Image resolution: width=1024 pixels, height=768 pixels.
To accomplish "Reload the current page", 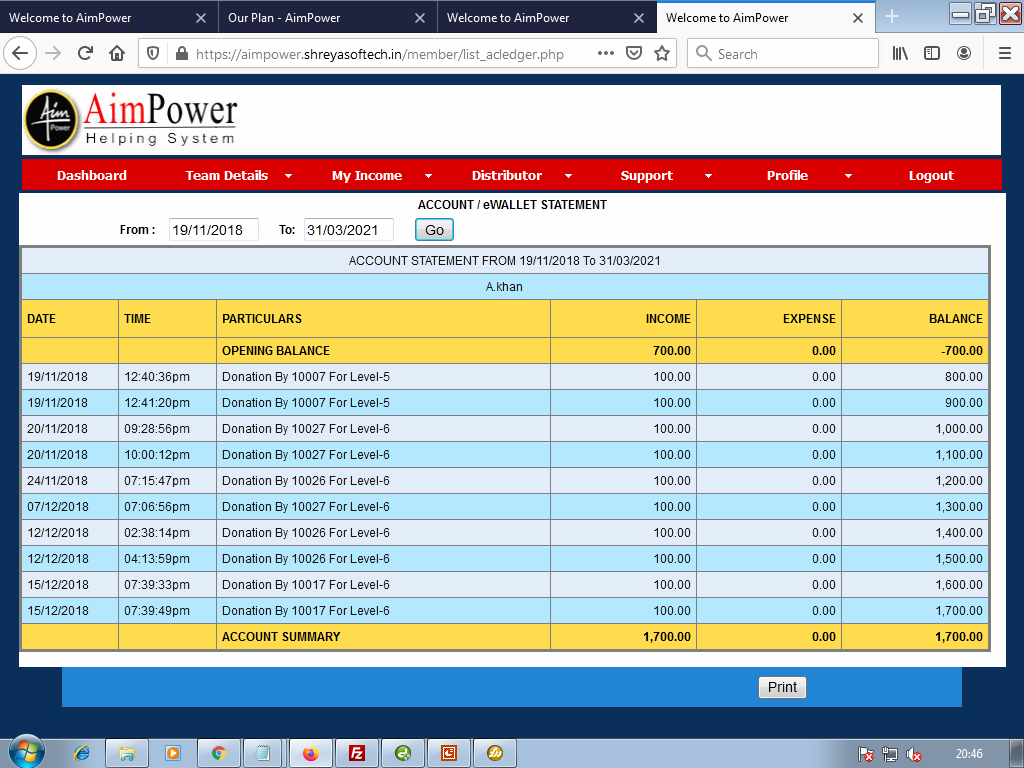I will [x=85, y=54].
